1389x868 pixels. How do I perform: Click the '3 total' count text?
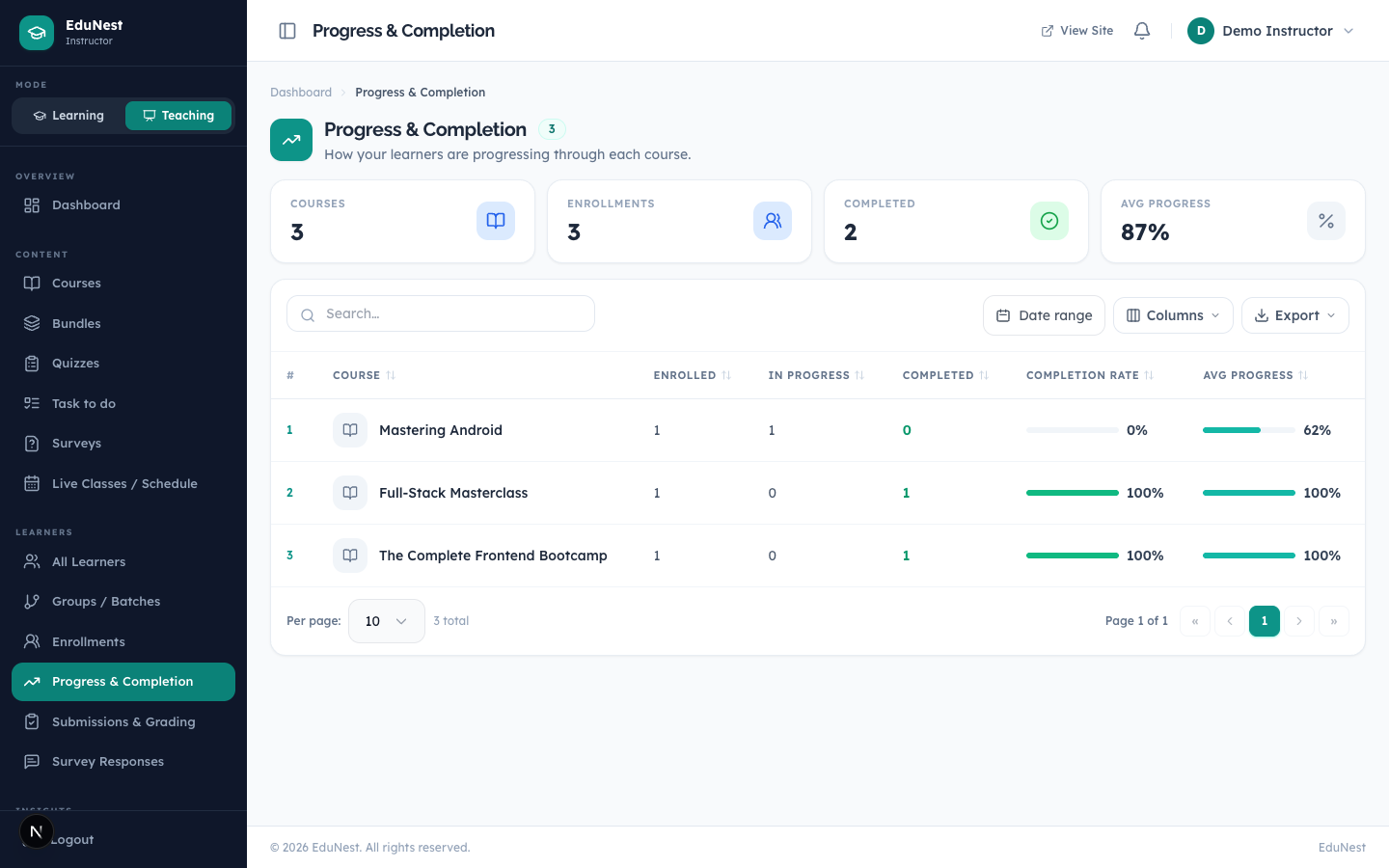[451, 621]
